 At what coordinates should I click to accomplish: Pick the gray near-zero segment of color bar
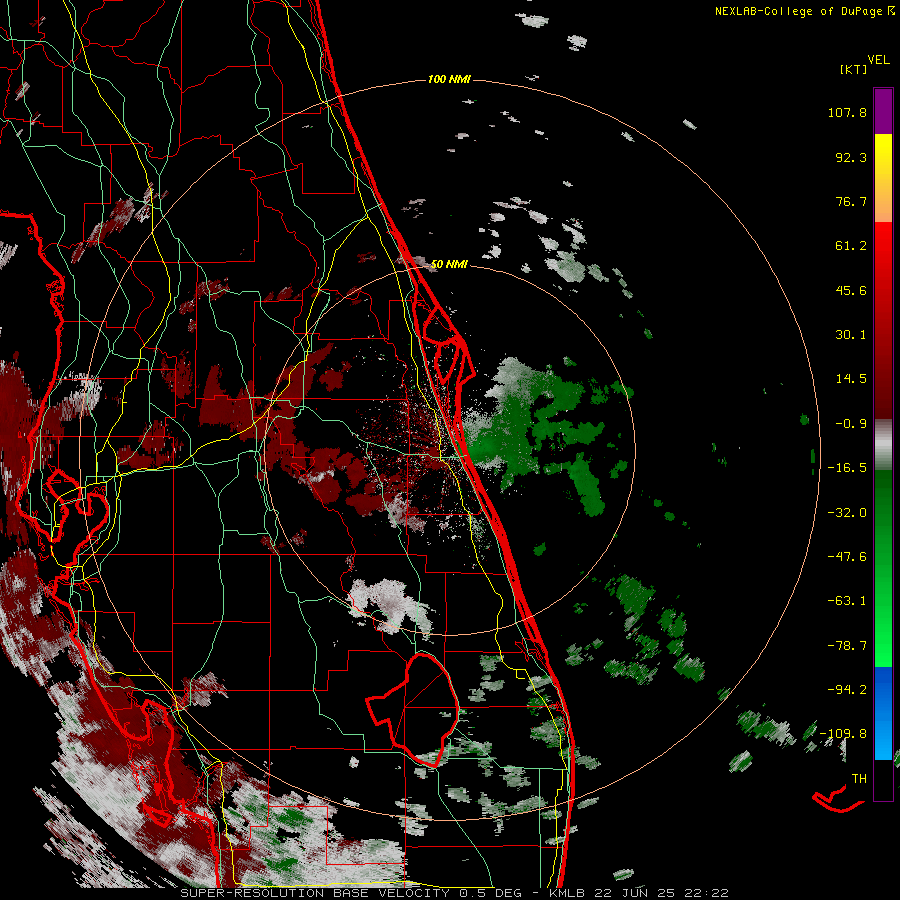[x=883, y=445]
